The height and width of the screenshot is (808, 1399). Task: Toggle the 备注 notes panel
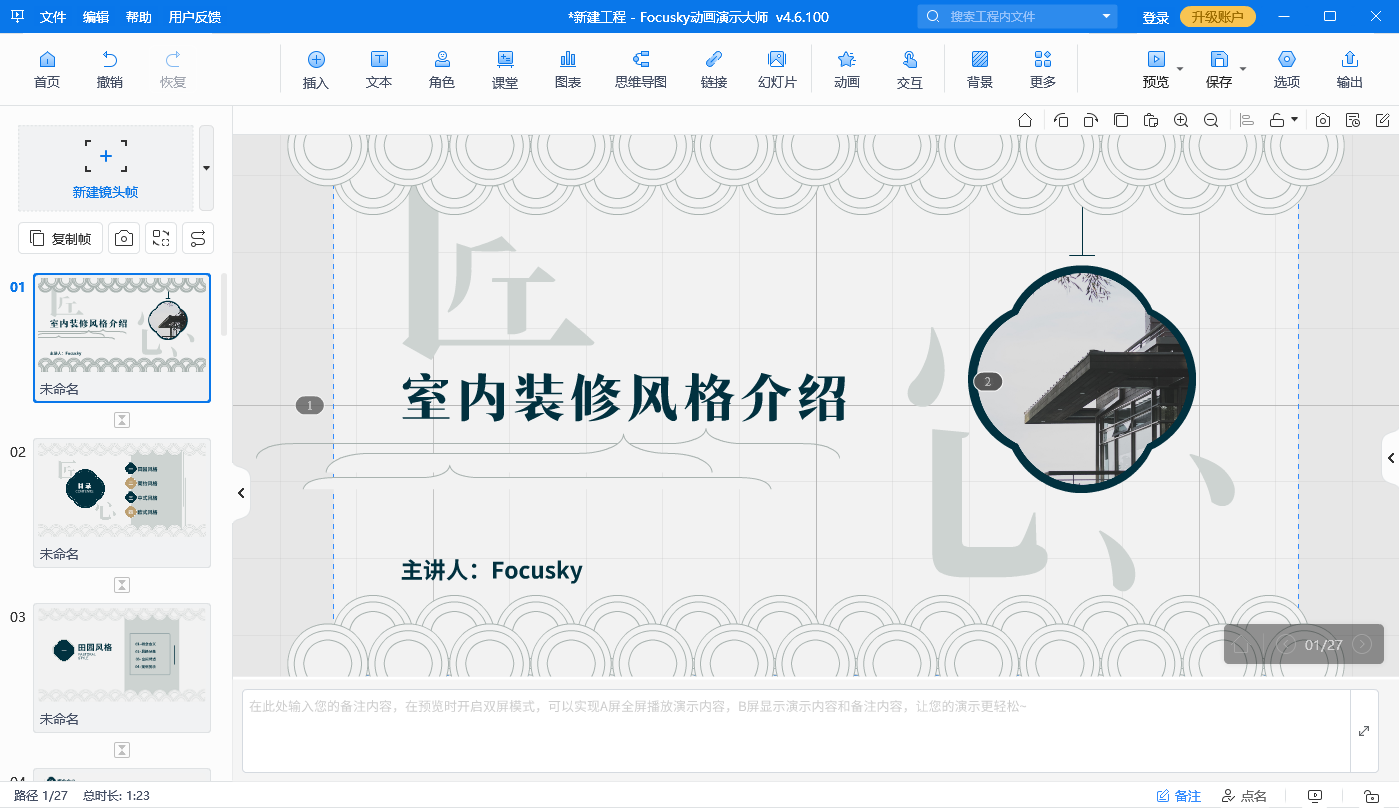1179,796
